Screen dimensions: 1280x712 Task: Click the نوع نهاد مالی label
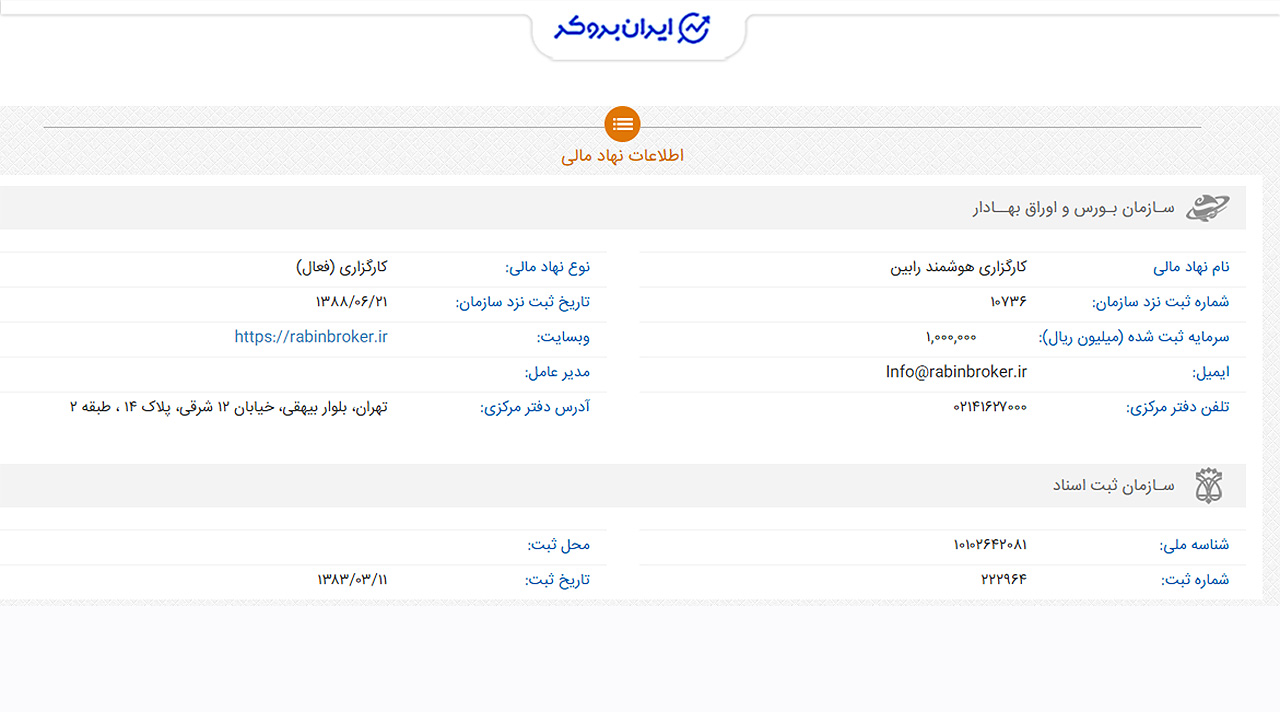(547, 268)
